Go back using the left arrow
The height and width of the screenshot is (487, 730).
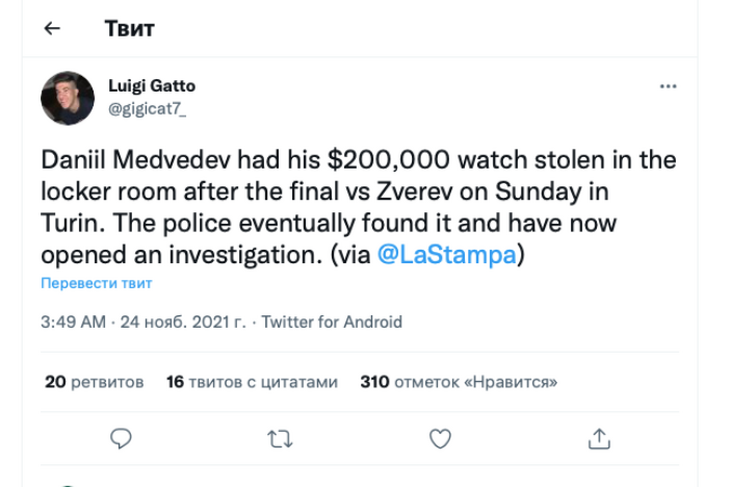coord(52,29)
